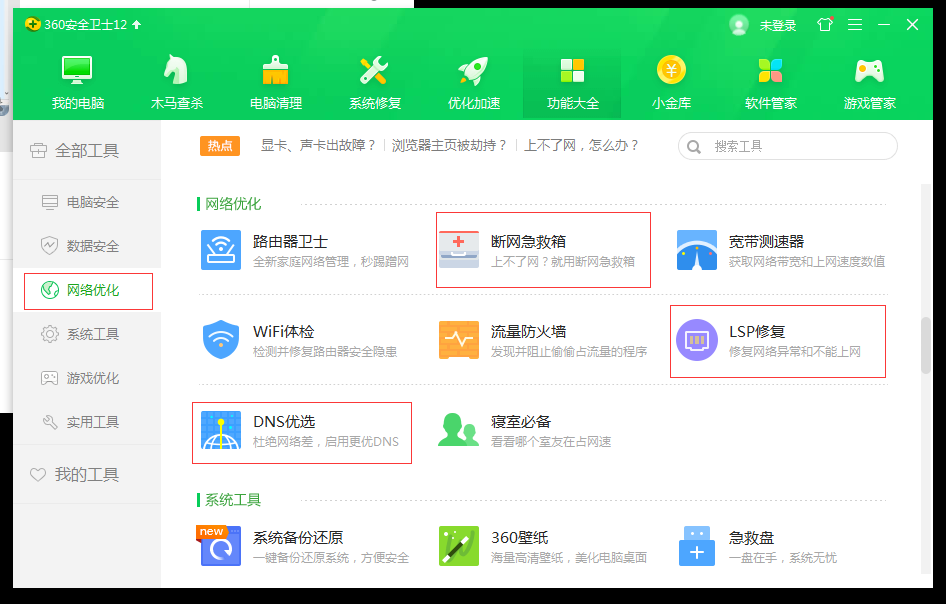Click into the 搜索工具 search field
This screenshot has width=946, height=604.
(787, 146)
